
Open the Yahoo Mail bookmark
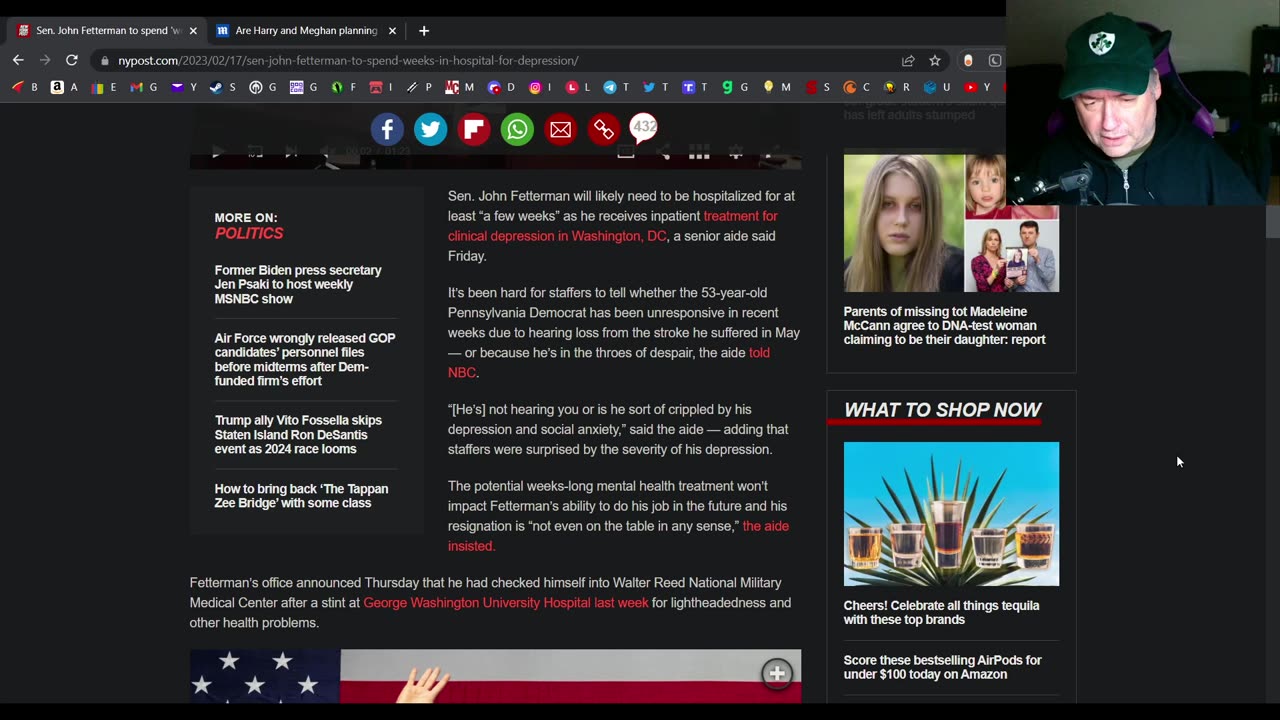[183, 87]
